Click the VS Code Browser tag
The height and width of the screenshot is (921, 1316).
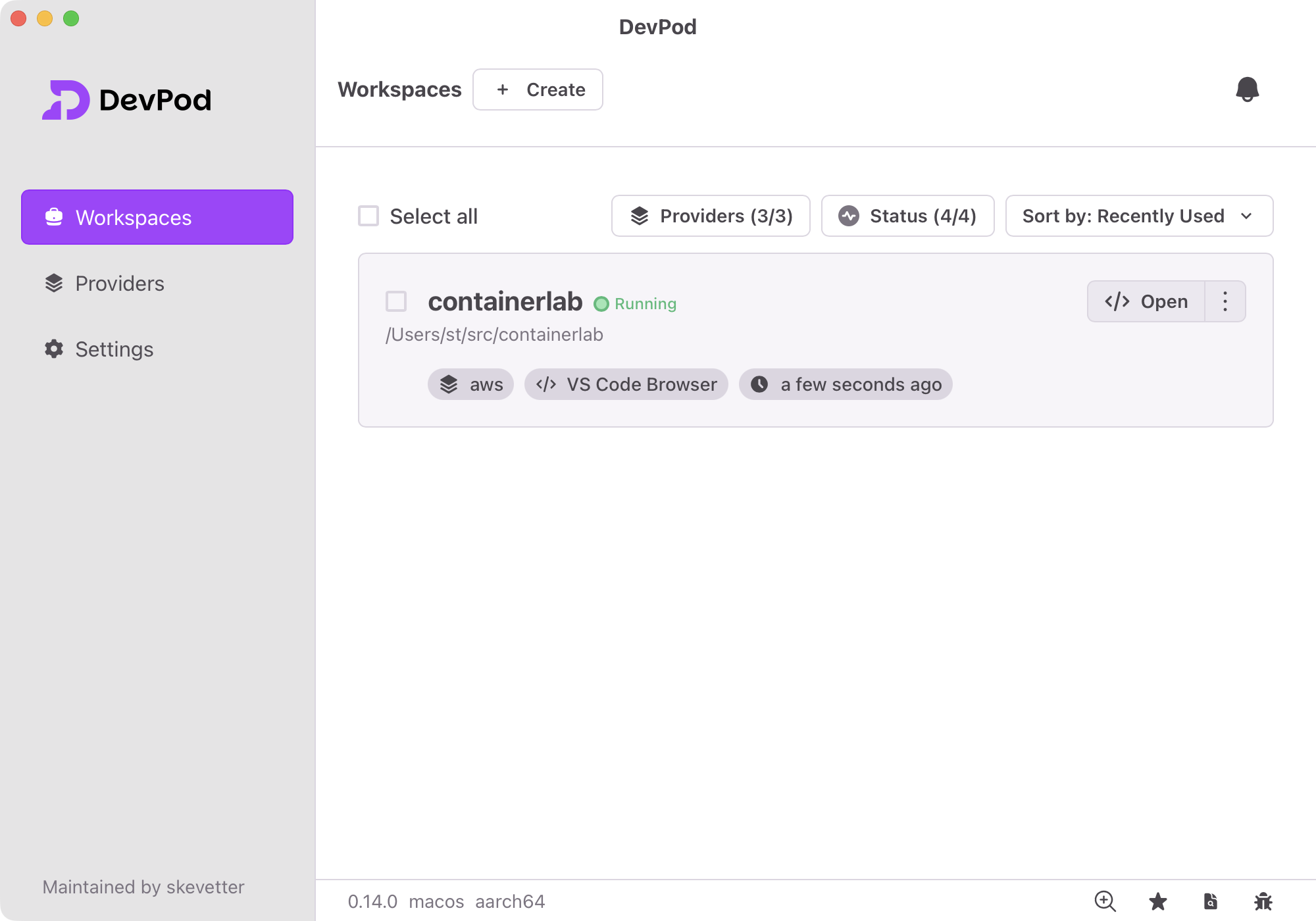(x=626, y=384)
